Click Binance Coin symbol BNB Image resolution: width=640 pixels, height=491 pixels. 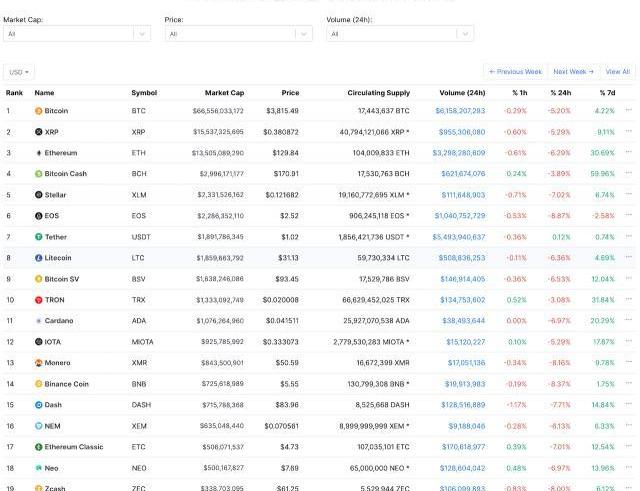tap(139, 384)
